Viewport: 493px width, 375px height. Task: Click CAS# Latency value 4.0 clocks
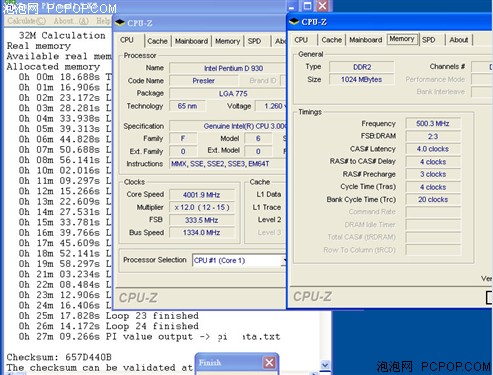click(x=433, y=149)
